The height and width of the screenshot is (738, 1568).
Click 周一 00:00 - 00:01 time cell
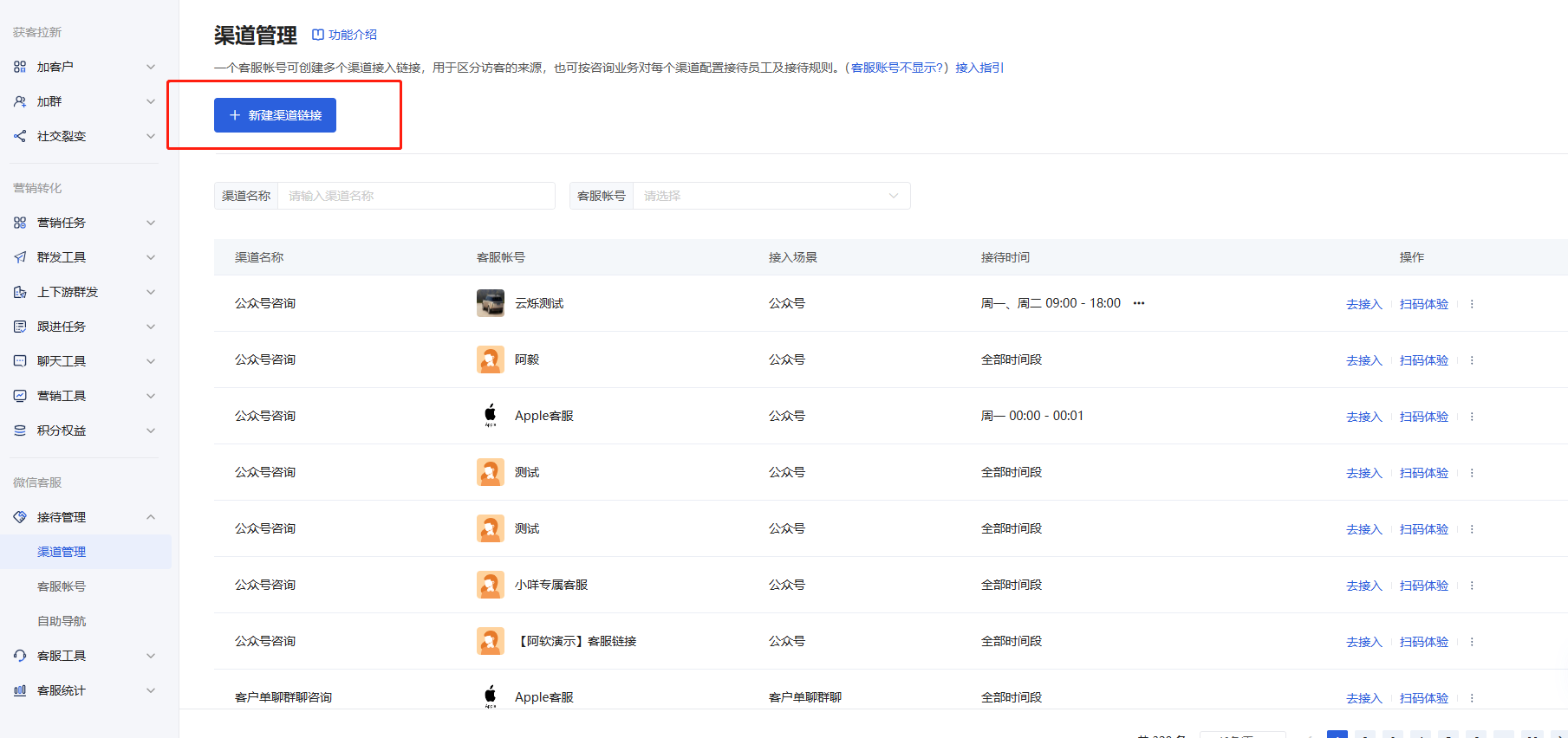click(x=1032, y=416)
